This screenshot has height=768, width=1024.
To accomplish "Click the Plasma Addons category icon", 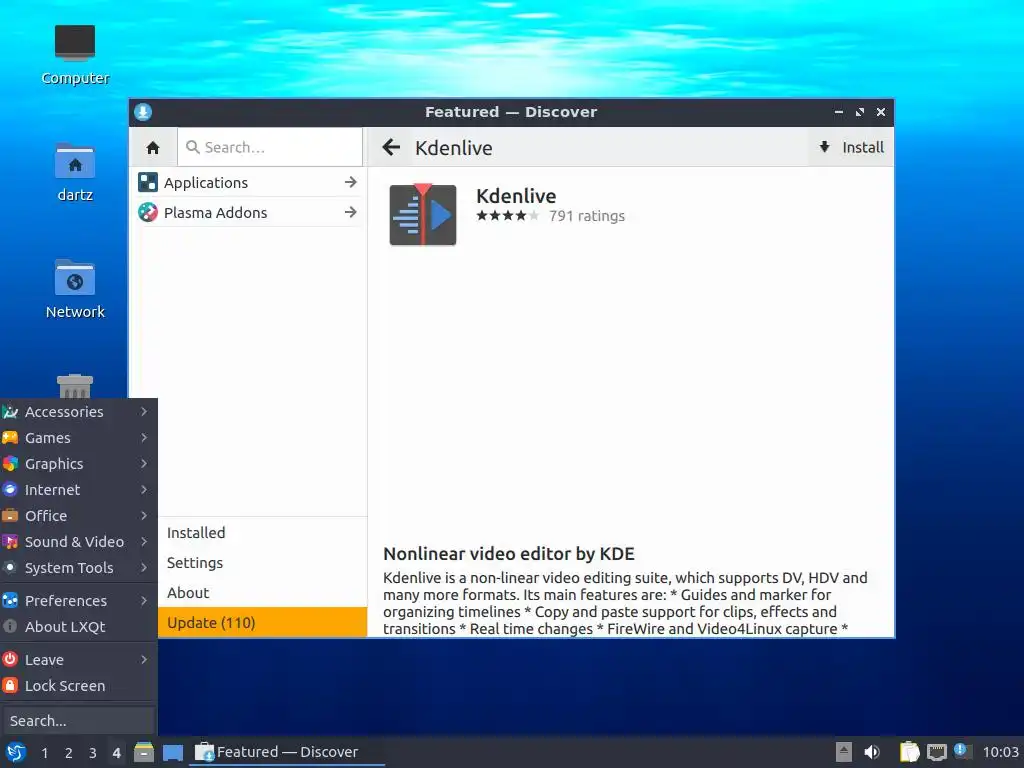I will pyautogui.click(x=148, y=212).
